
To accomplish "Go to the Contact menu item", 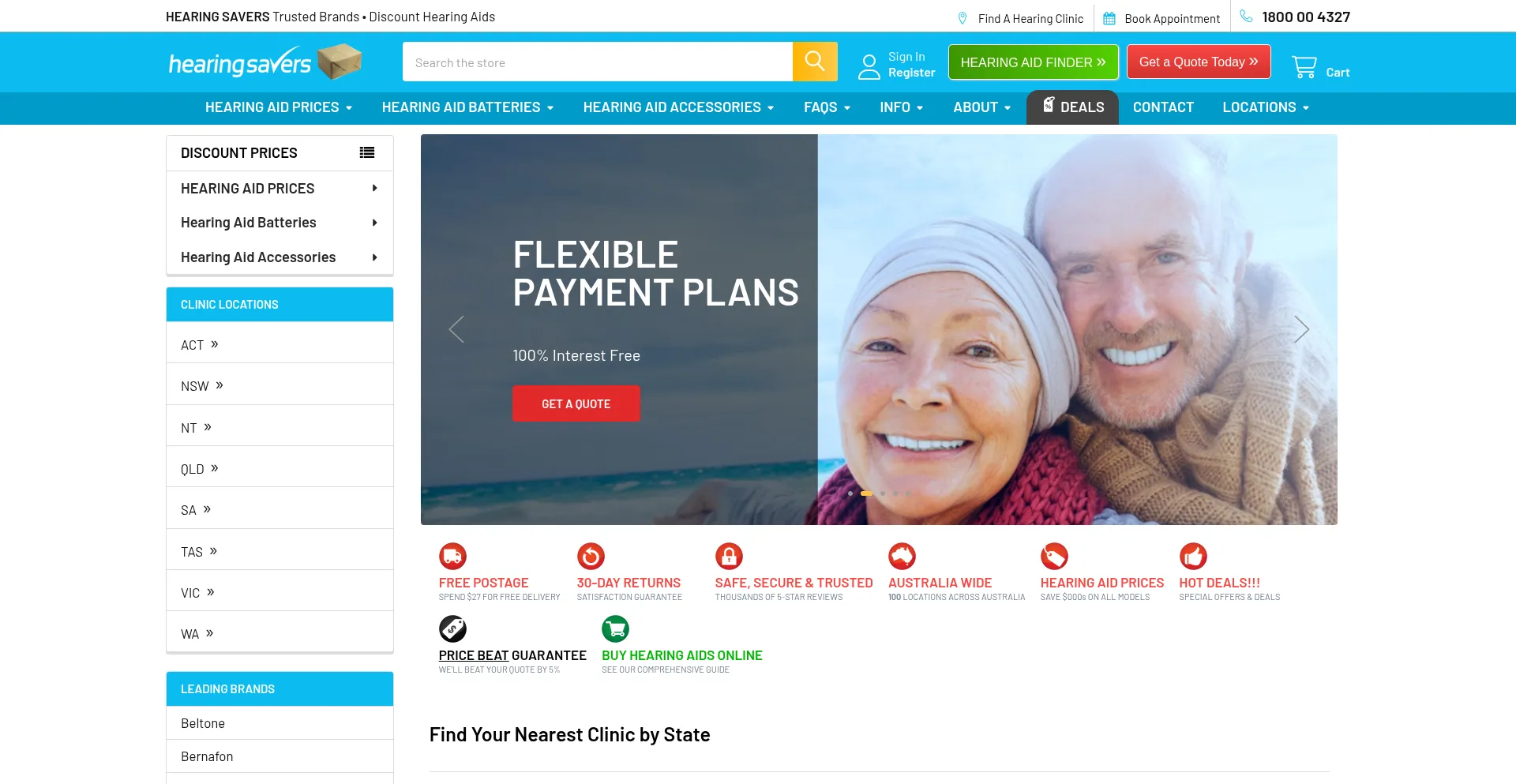I will pyautogui.click(x=1163, y=107).
